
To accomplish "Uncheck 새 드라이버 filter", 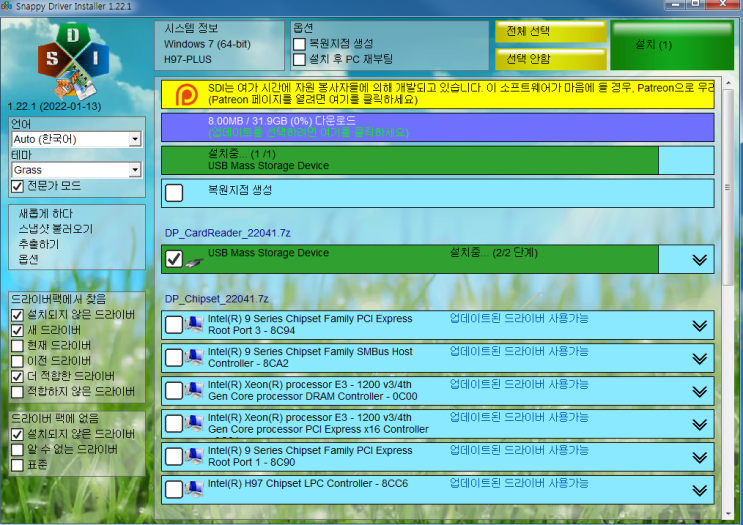I will (18, 330).
